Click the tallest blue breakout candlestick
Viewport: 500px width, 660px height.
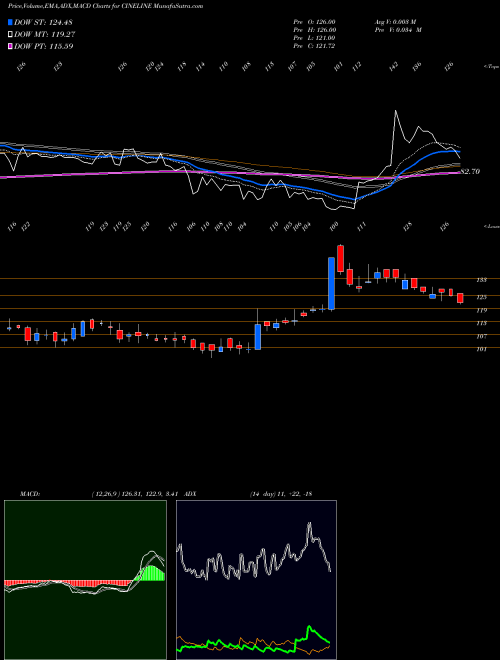(x=331, y=283)
